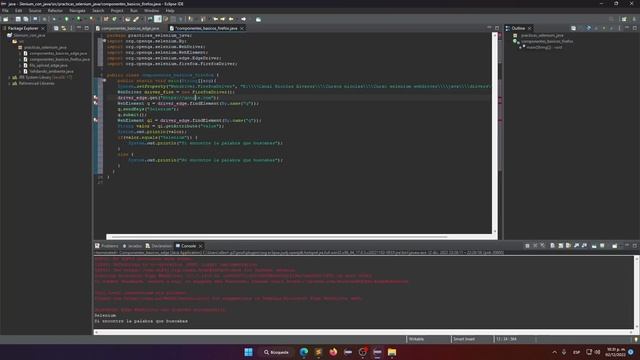This screenshot has height=360, width=640.
Task: Click Remove All Terminated Launches in Console
Action: tap(543, 246)
